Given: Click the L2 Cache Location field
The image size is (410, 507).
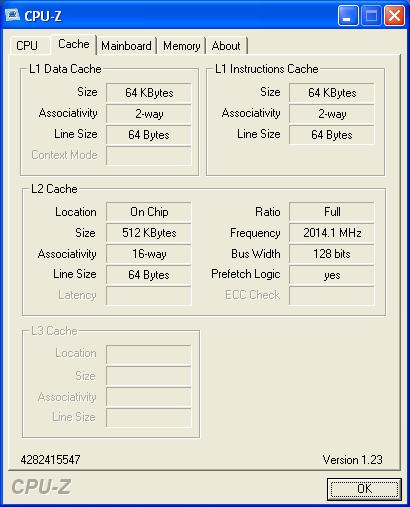Looking at the screenshot, I should pyautogui.click(x=149, y=212).
